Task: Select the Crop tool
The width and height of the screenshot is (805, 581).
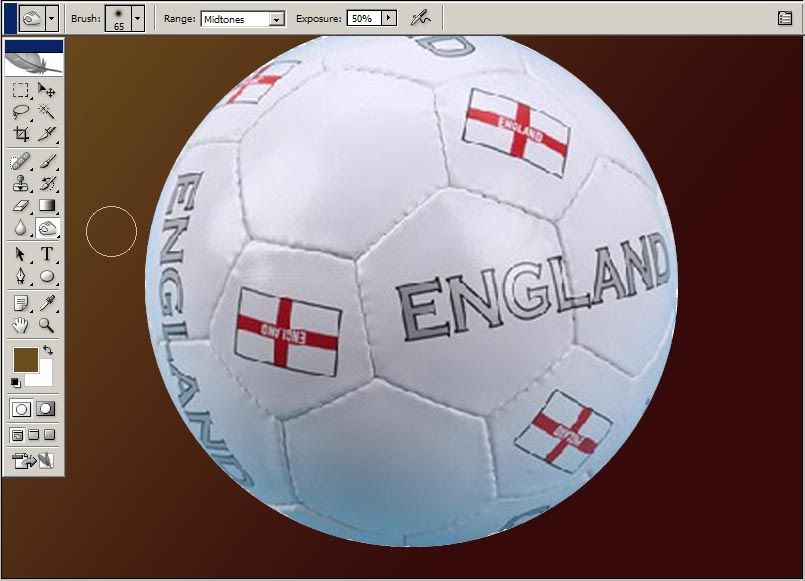Action: pyautogui.click(x=21, y=133)
